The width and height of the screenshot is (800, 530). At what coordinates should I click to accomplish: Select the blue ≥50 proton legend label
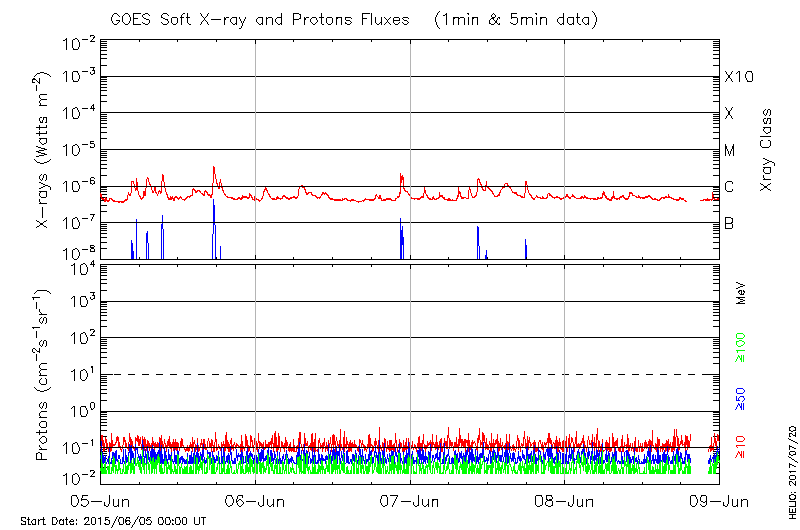point(741,398)
